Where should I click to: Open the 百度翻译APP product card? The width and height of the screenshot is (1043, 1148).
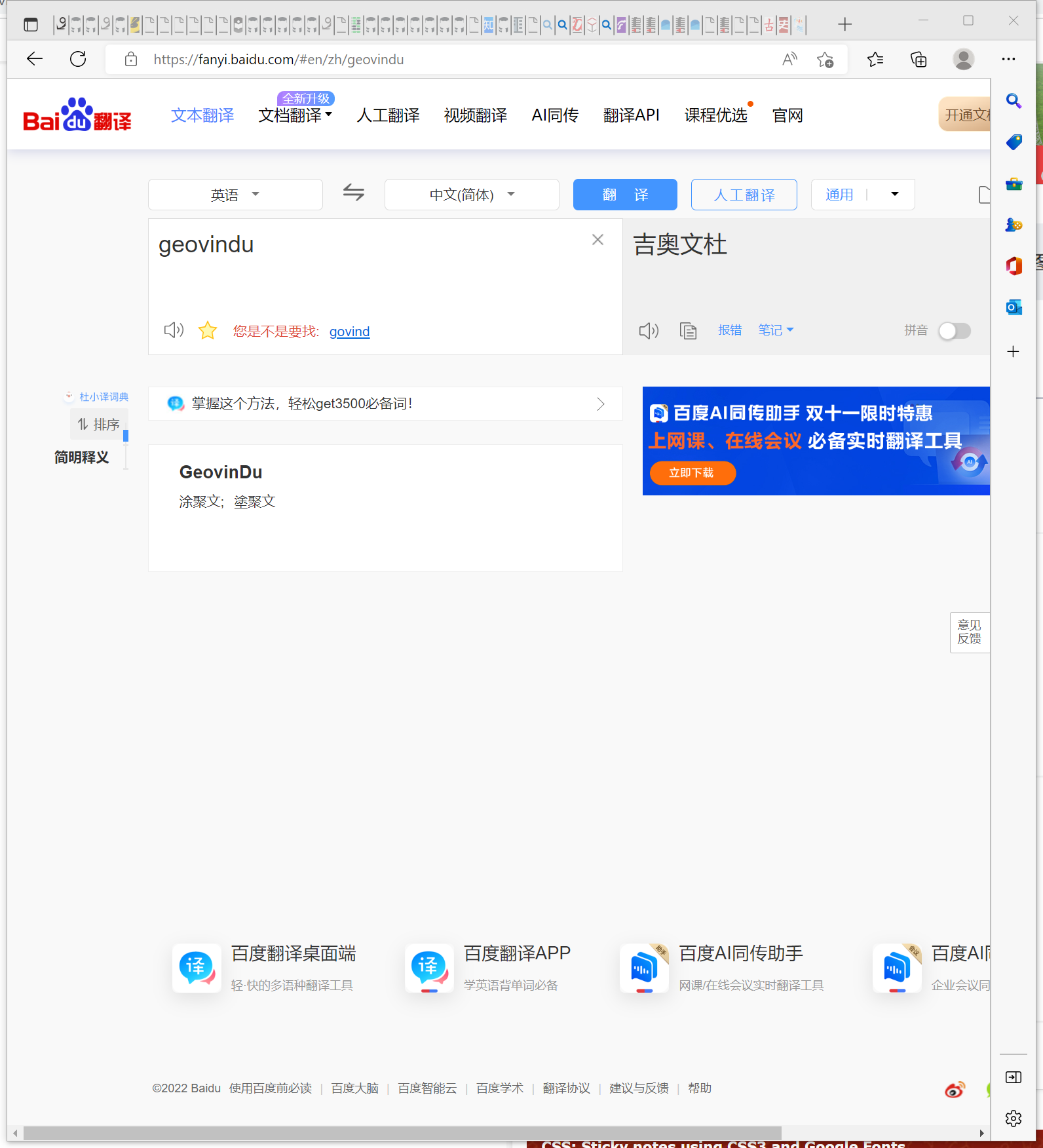488,968
